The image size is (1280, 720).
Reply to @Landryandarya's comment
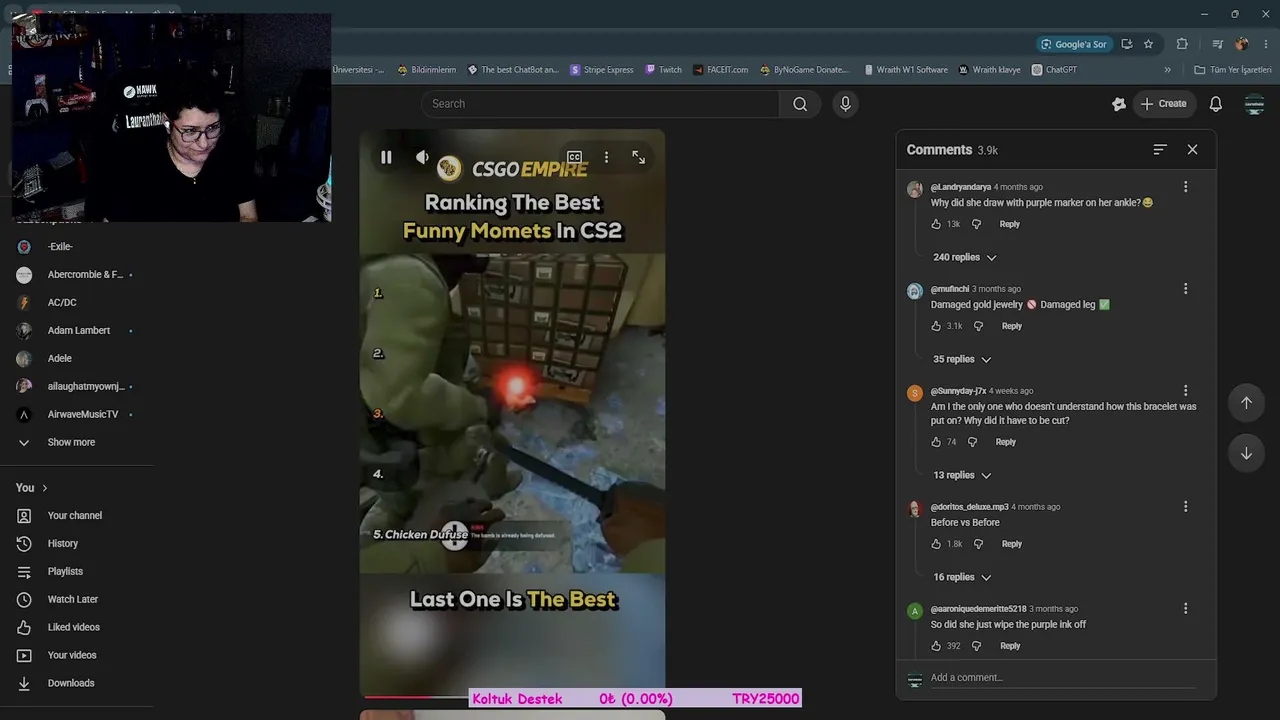1010,224
